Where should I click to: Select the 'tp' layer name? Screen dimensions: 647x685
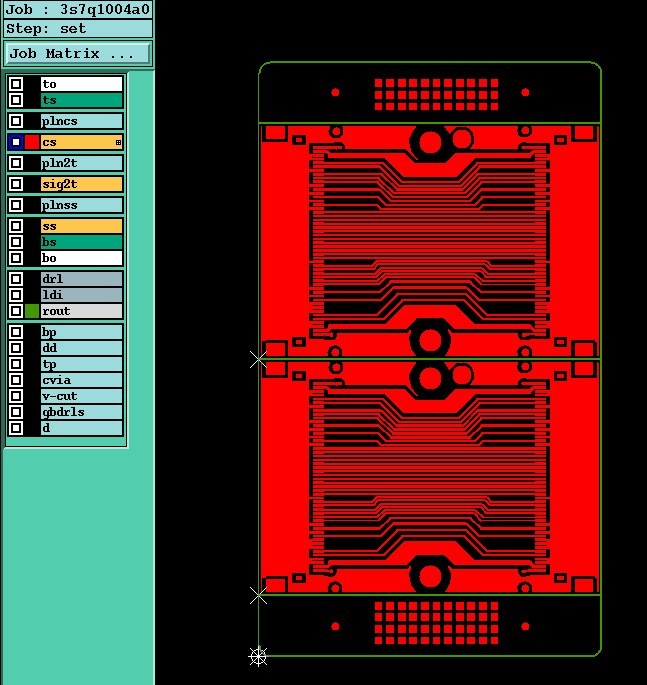(82, 364)
